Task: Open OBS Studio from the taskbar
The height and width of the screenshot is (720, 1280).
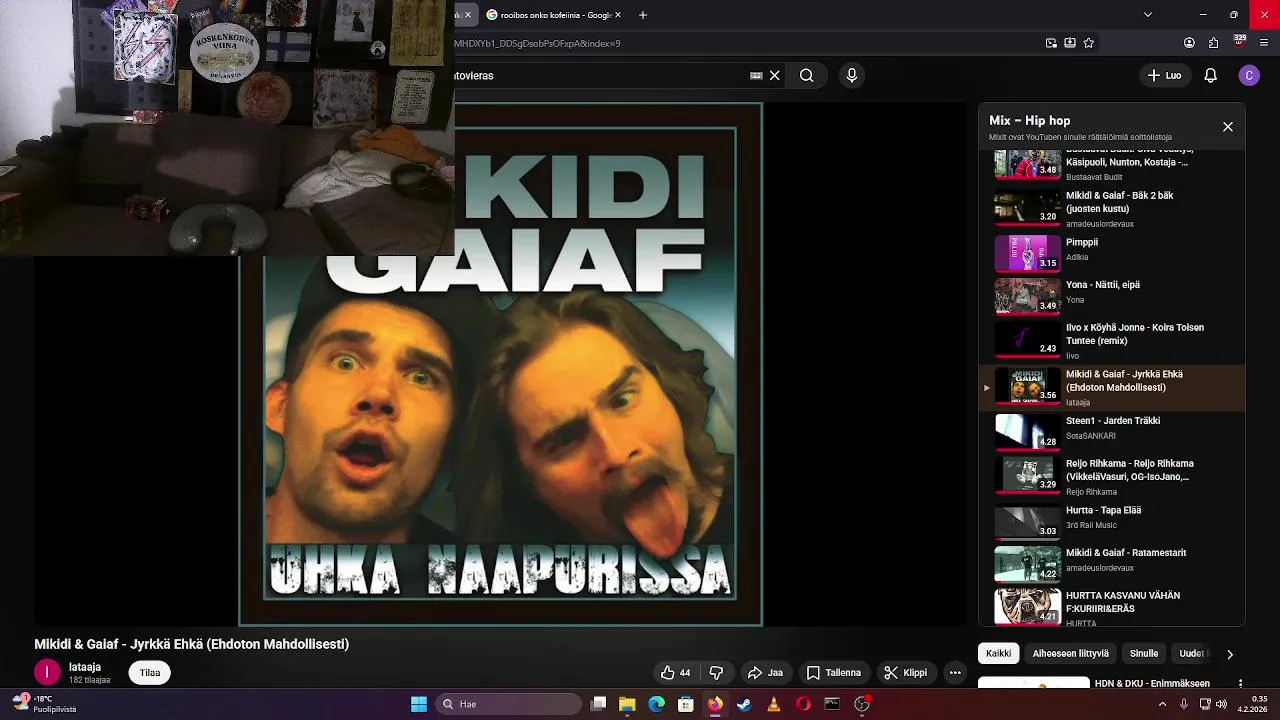Action: pos(862,704)
